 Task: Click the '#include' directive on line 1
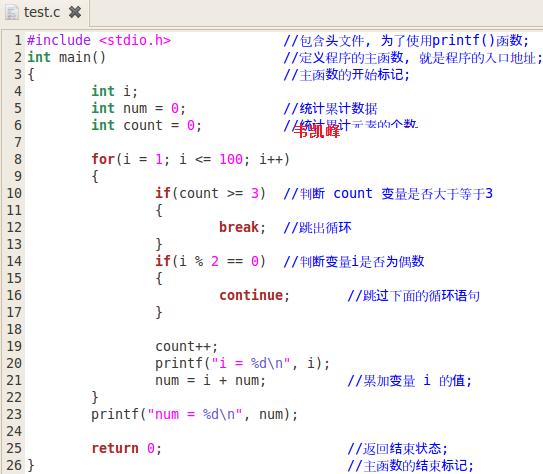(59, 40)
